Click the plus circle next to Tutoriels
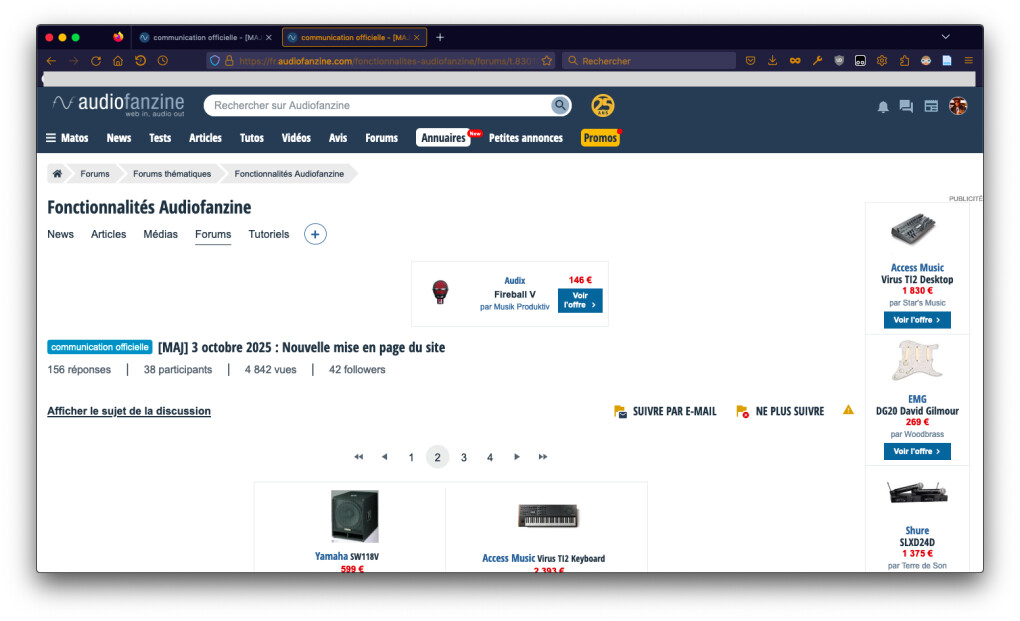The height and width of the screenshot is (621, 1020). tap(315, 234)
